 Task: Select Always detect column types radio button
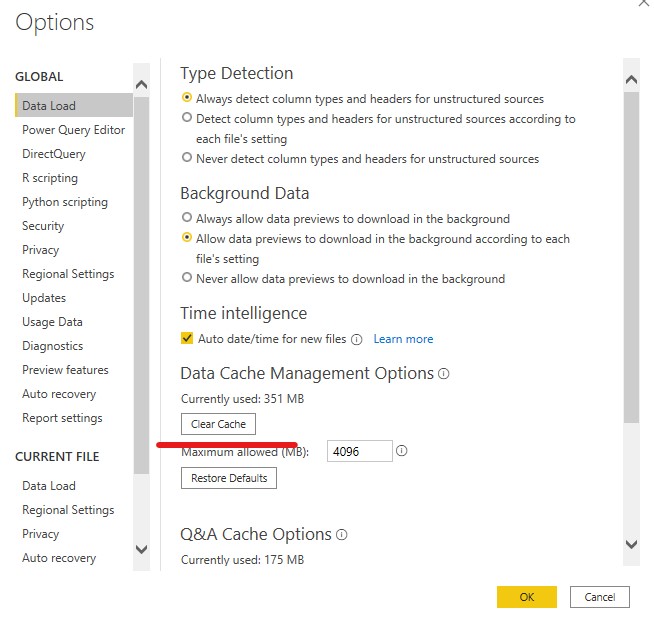(187, 98)
